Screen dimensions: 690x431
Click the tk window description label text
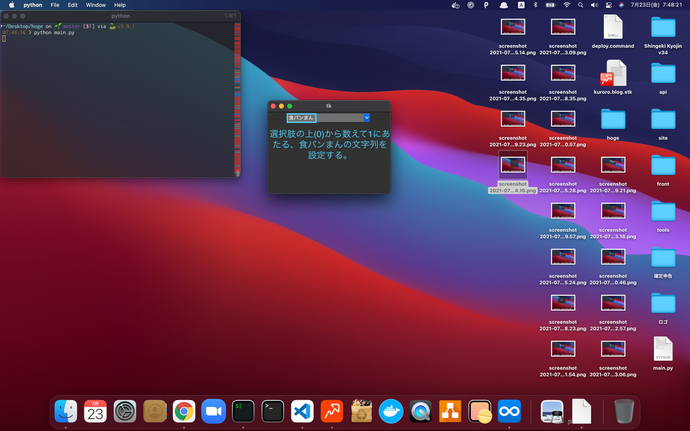click(x=329, y=144)
